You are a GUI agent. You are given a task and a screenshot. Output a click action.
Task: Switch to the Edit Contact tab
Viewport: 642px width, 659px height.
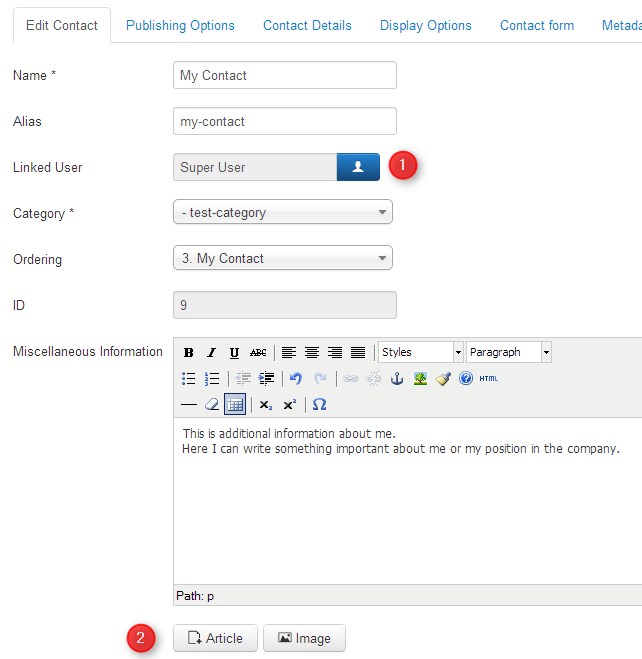click(62, 25)
